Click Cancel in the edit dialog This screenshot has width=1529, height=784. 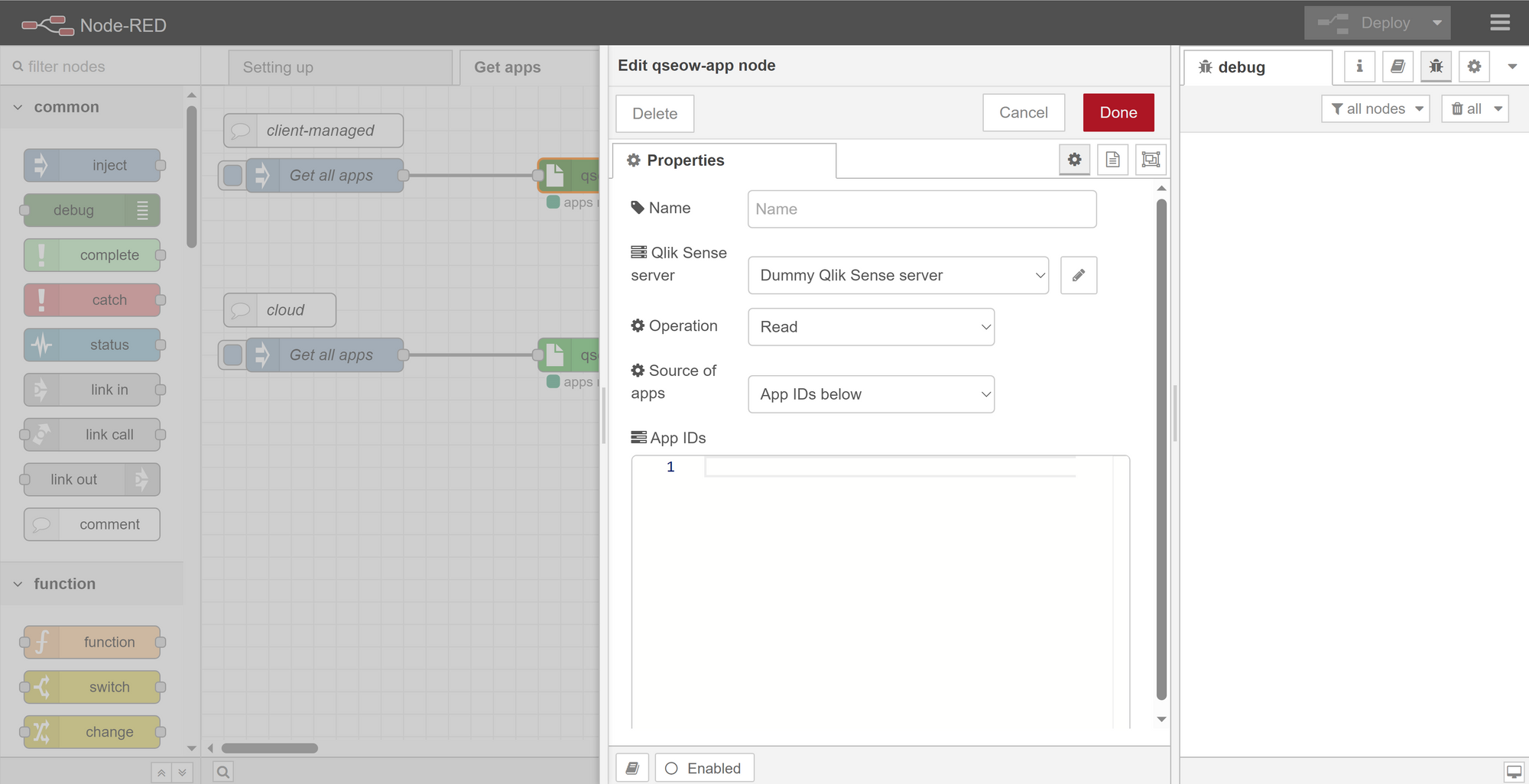(x=1024, y=113)
